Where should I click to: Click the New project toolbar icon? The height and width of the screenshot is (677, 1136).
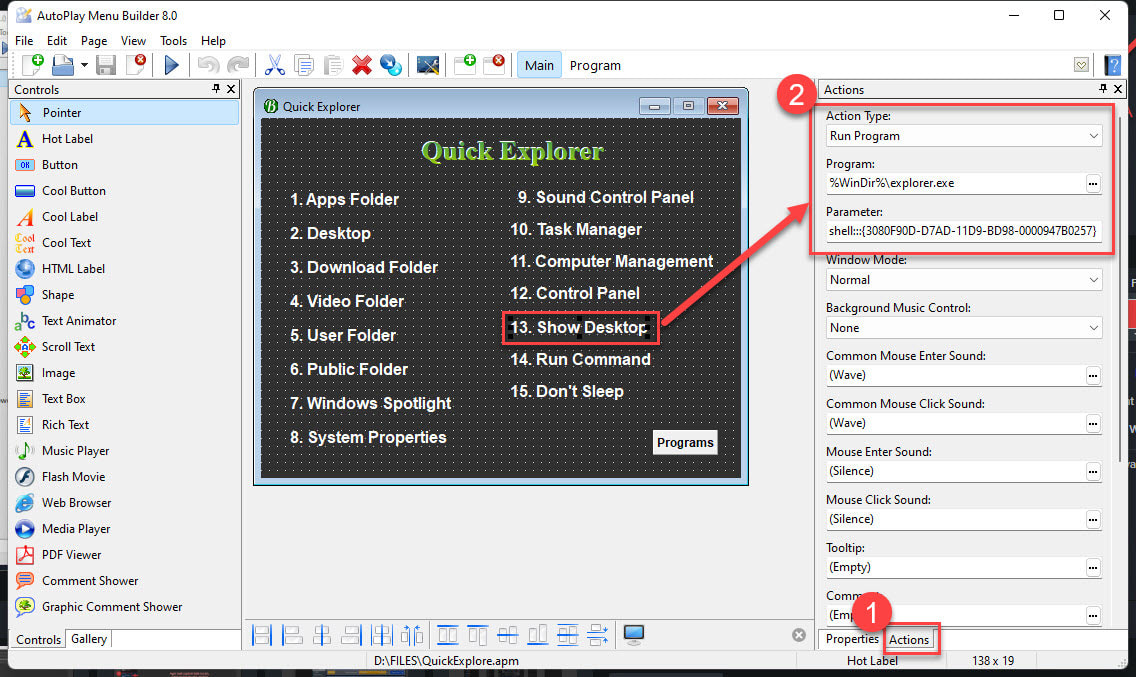click(33, 65)
